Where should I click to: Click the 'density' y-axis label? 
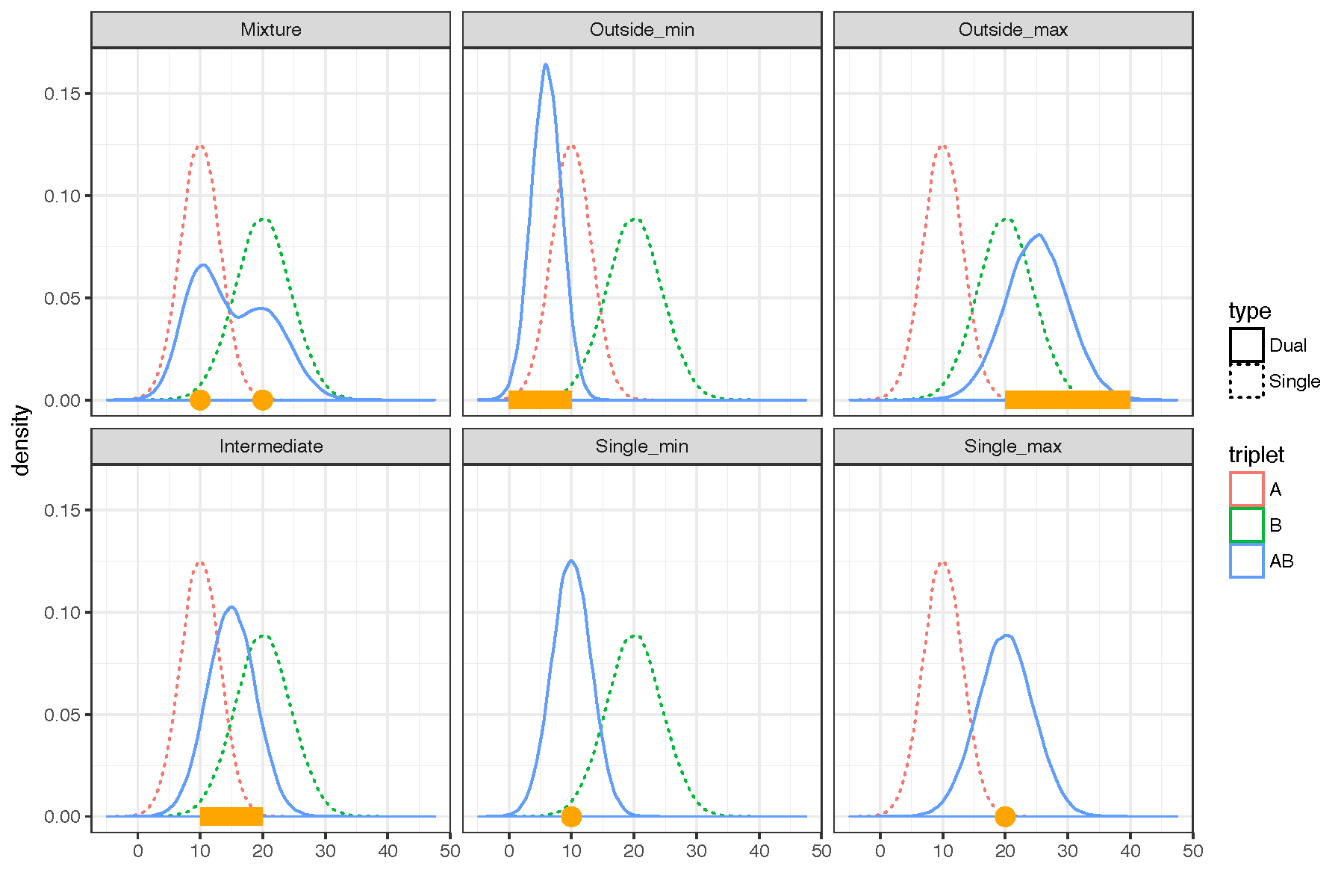(x=21, y=440)
